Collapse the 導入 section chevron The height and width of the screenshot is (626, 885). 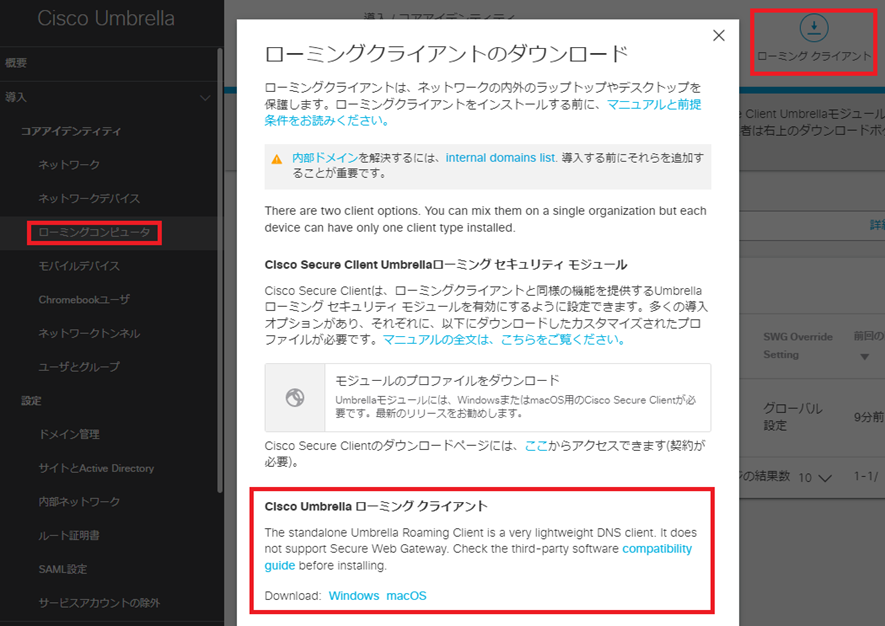(x=205, y=98)
